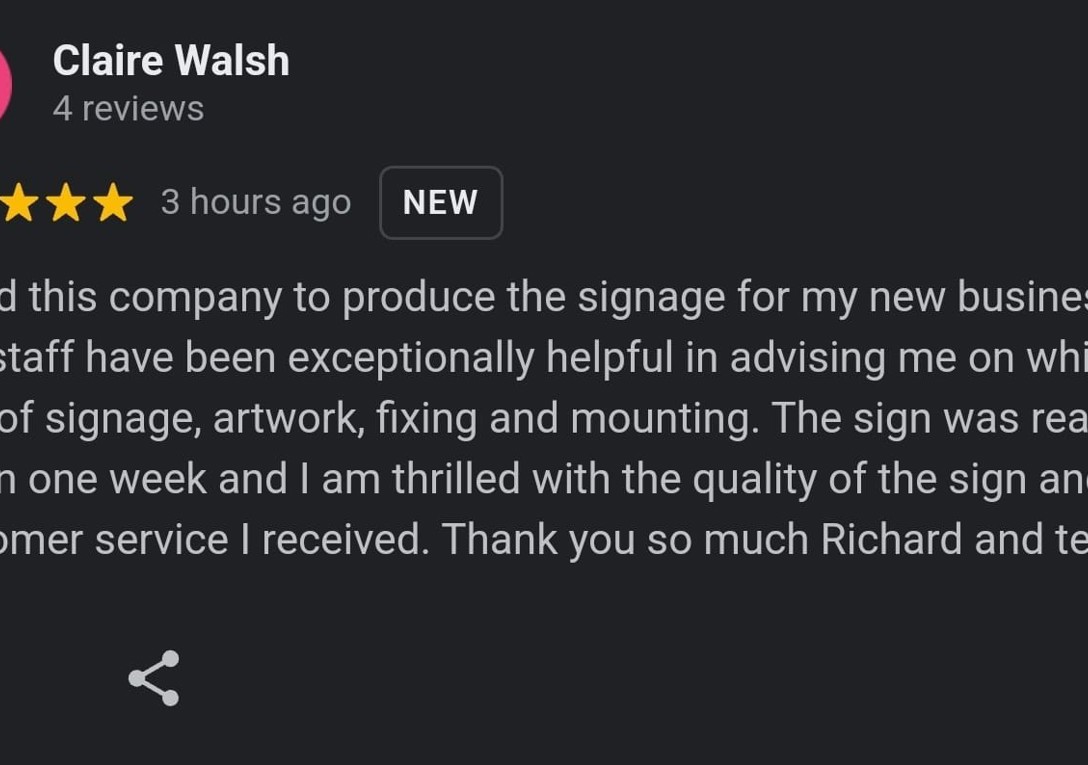The image size is (1088, 765).
Task: Open reviewer name Claire Walsh
Action: (x=171, y=61)
